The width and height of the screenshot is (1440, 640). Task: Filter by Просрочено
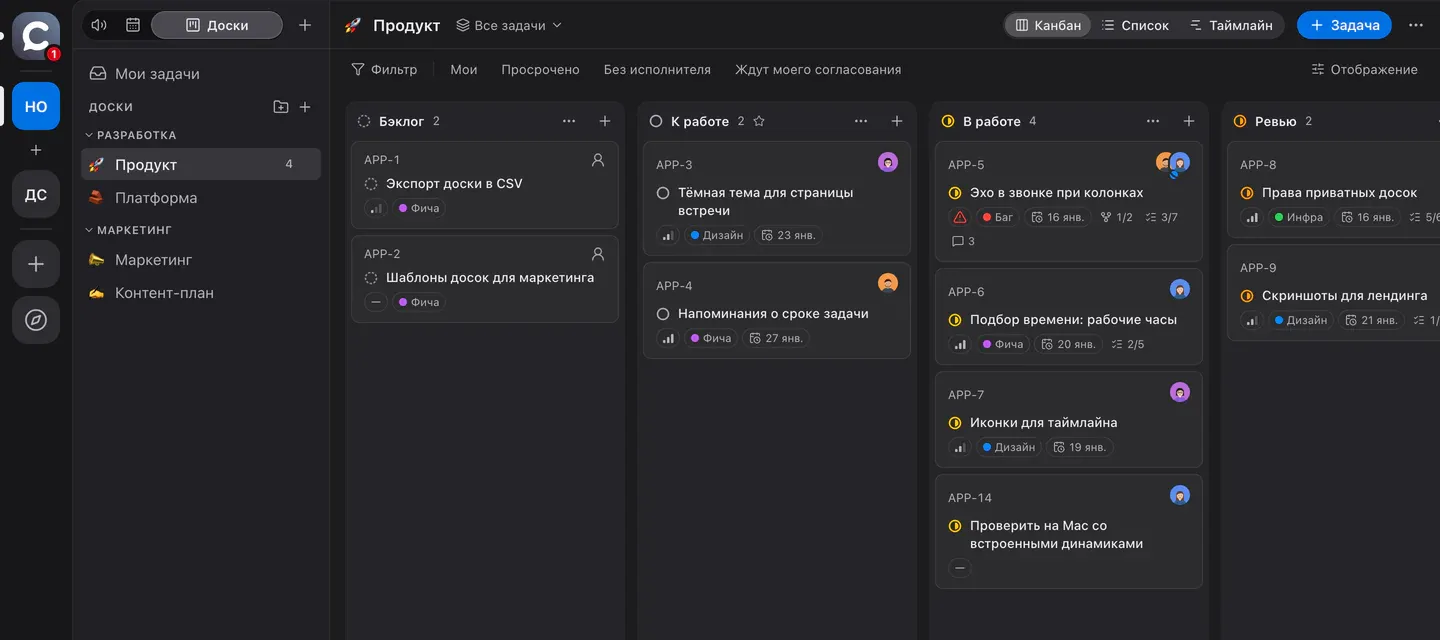(540, 70)
